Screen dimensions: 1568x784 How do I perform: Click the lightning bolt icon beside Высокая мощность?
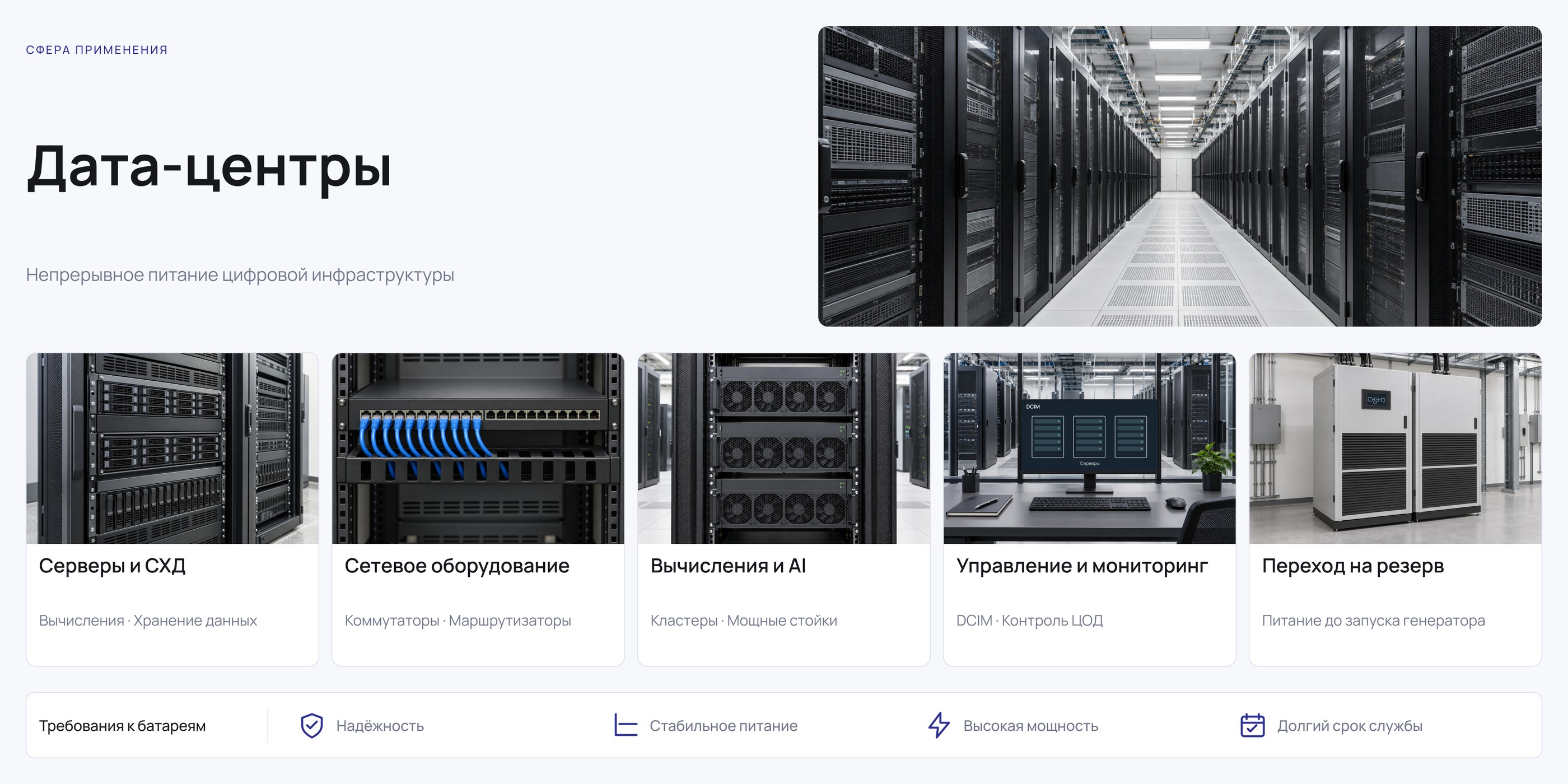[x=939, y=726]
